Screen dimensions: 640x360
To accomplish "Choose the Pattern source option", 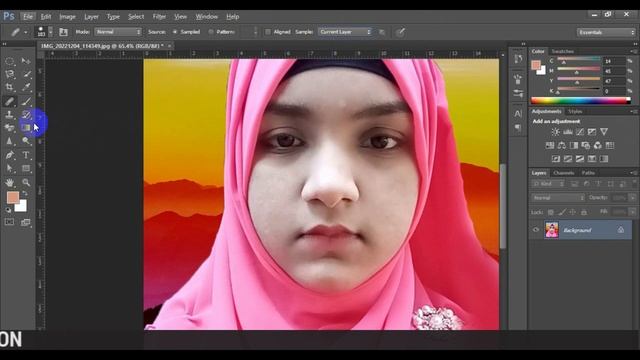I will tap(211, 32).
